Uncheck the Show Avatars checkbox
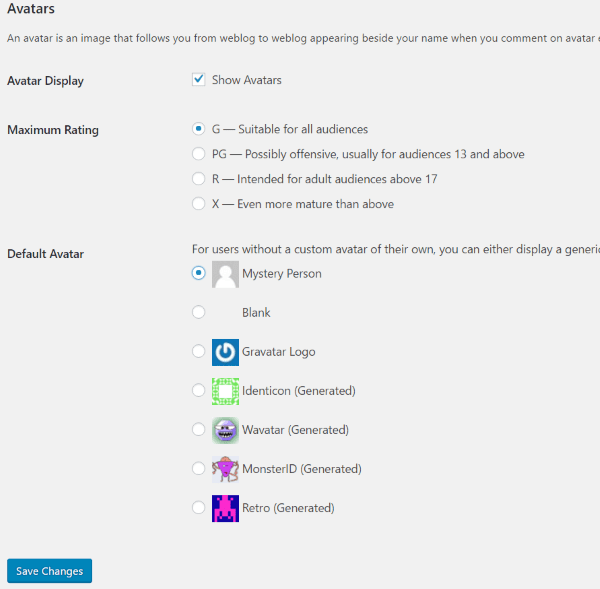Image resolution: width=600 pixels, height=589 pixels. pos(199,80)
